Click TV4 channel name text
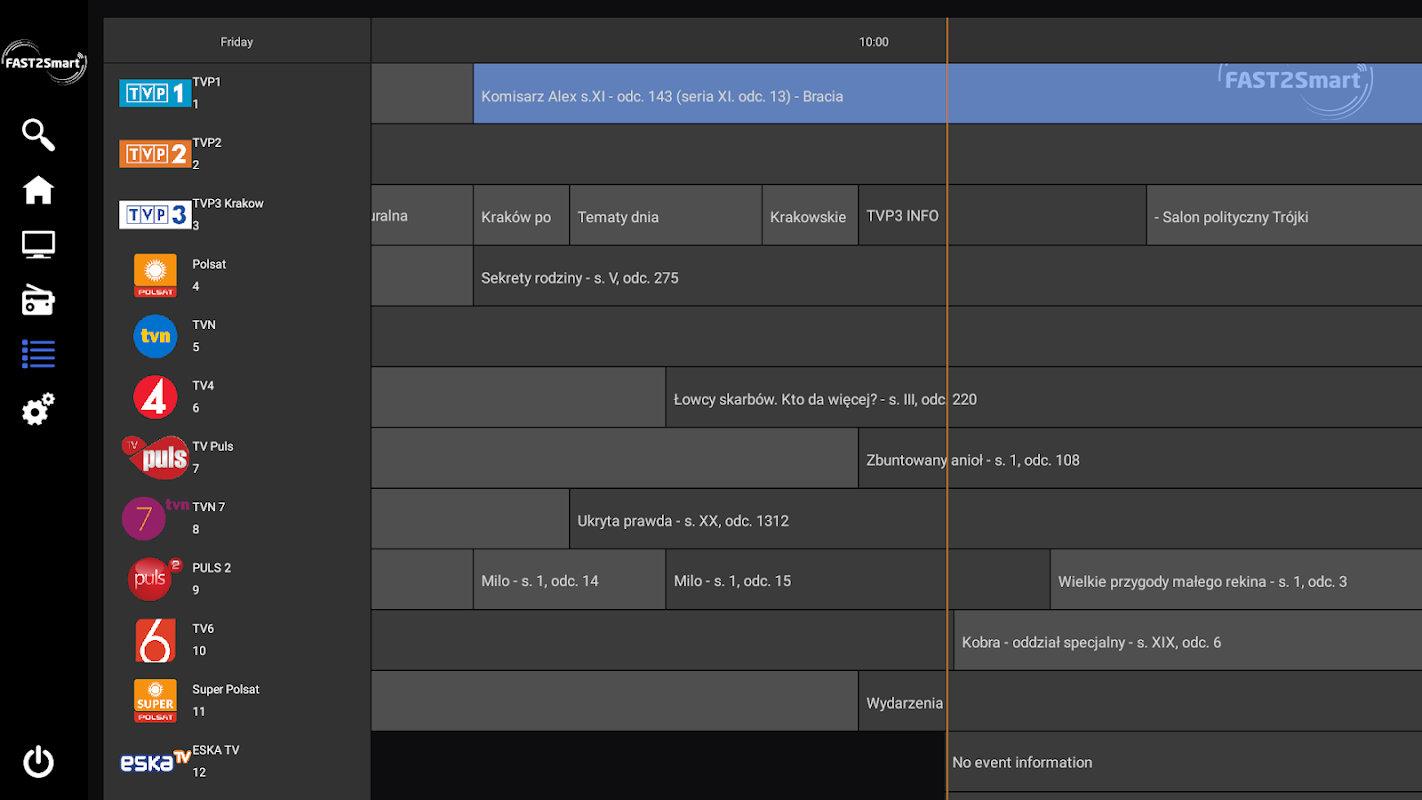Viewport: 1422px width, 800px height. [x=203, y=386]
